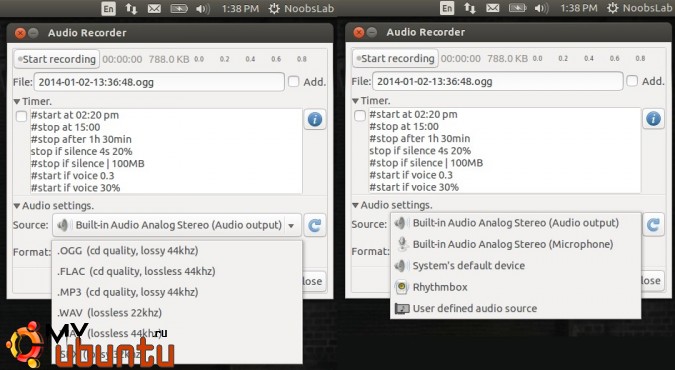Choose .MP3 (cd quality, lossy 44khz) format
The image size is (675, 370).
(x=177, y=292)
